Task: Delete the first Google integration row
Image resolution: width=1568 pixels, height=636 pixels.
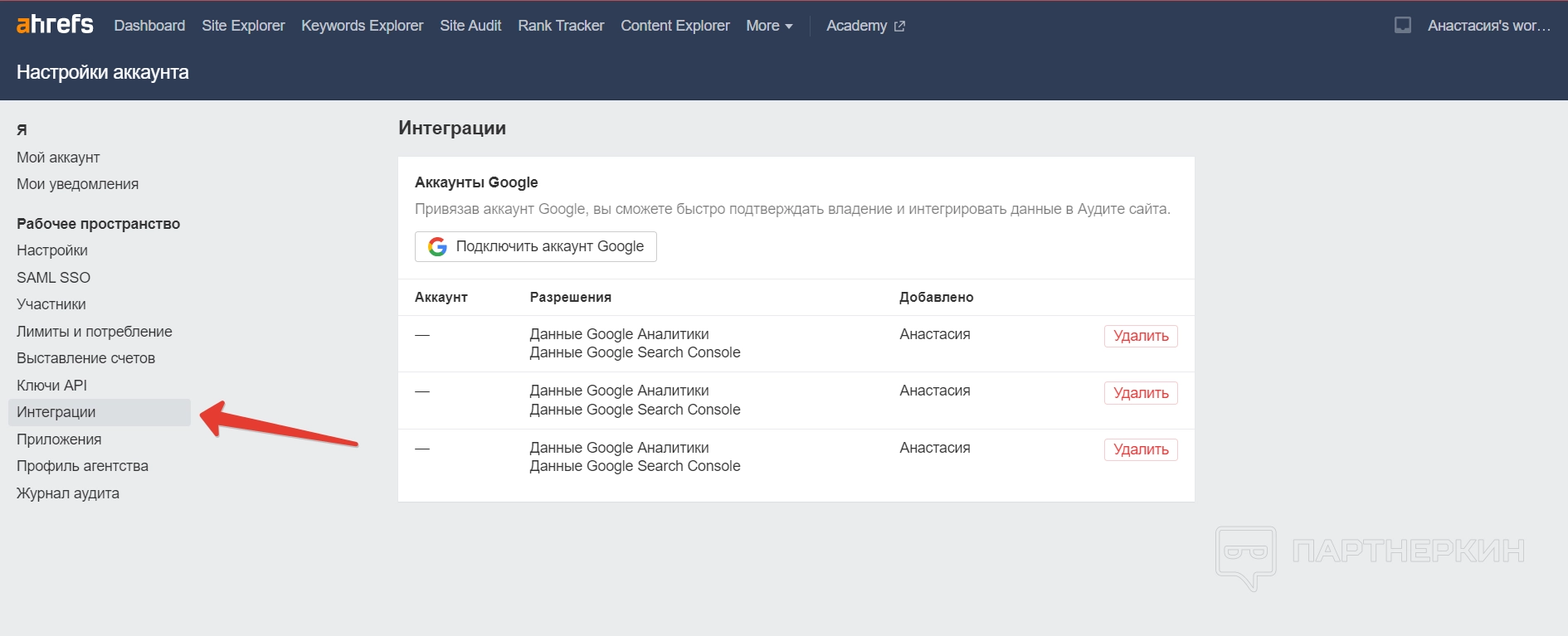Action: click(x=1140, y=336)
